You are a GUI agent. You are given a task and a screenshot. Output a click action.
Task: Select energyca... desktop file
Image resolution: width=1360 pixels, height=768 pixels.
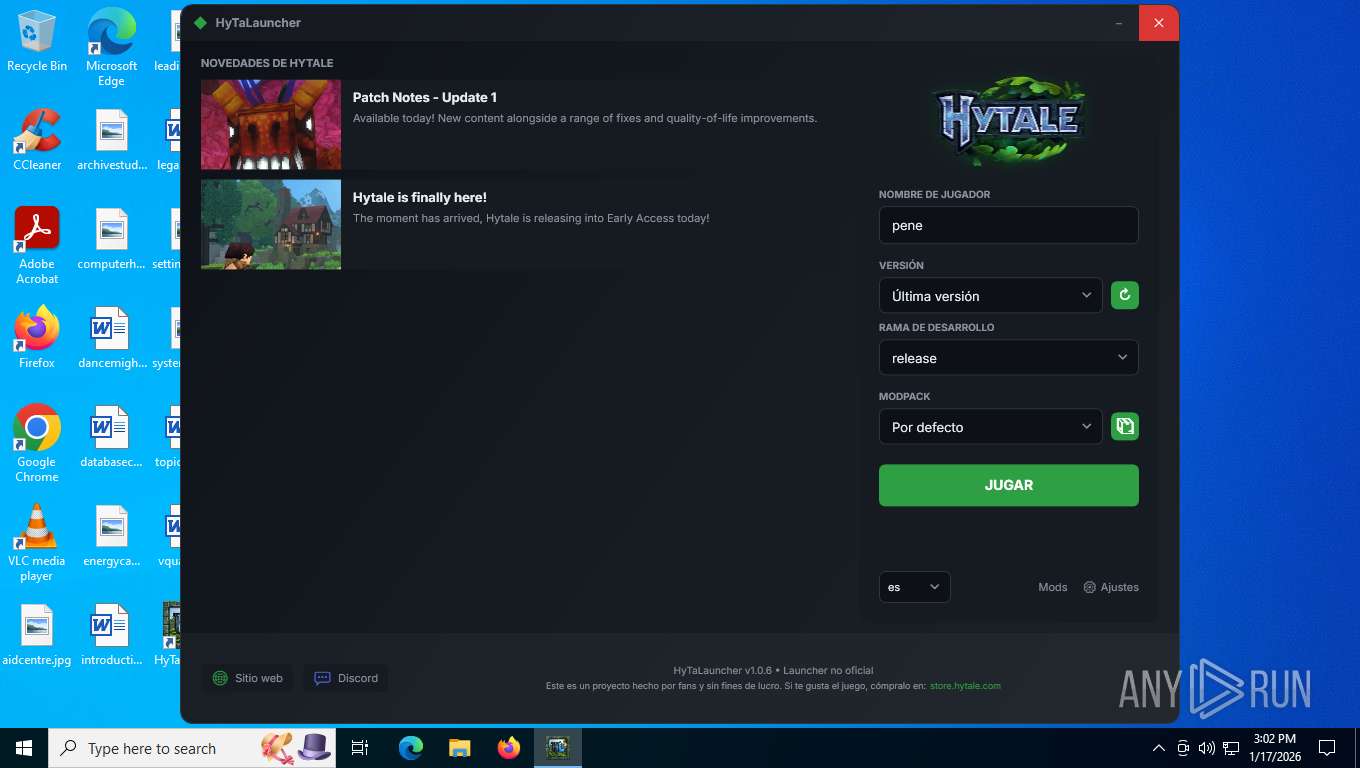111,536
